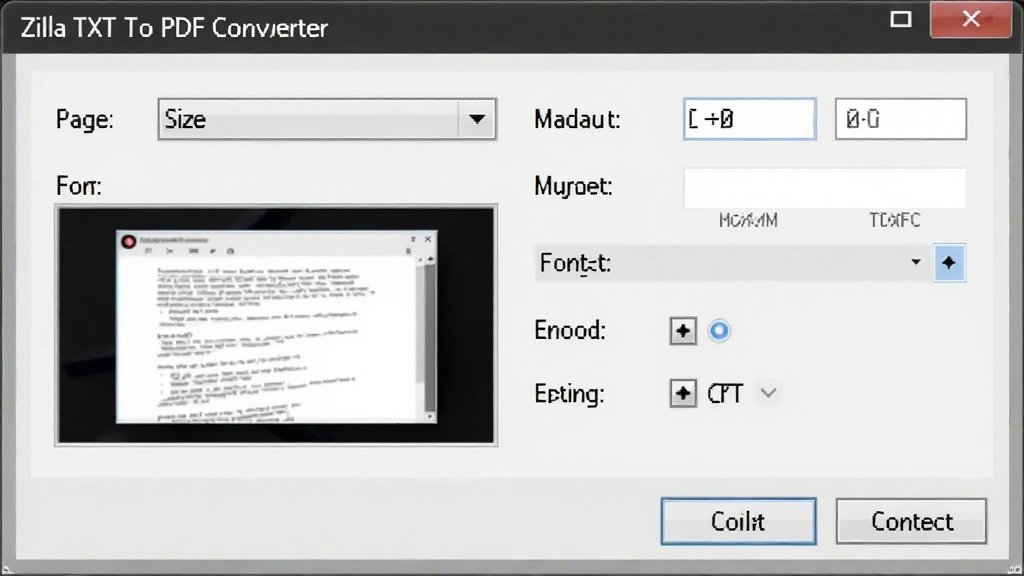
Task: Click the first Madaut input field
Action: (x=749, y=119)
